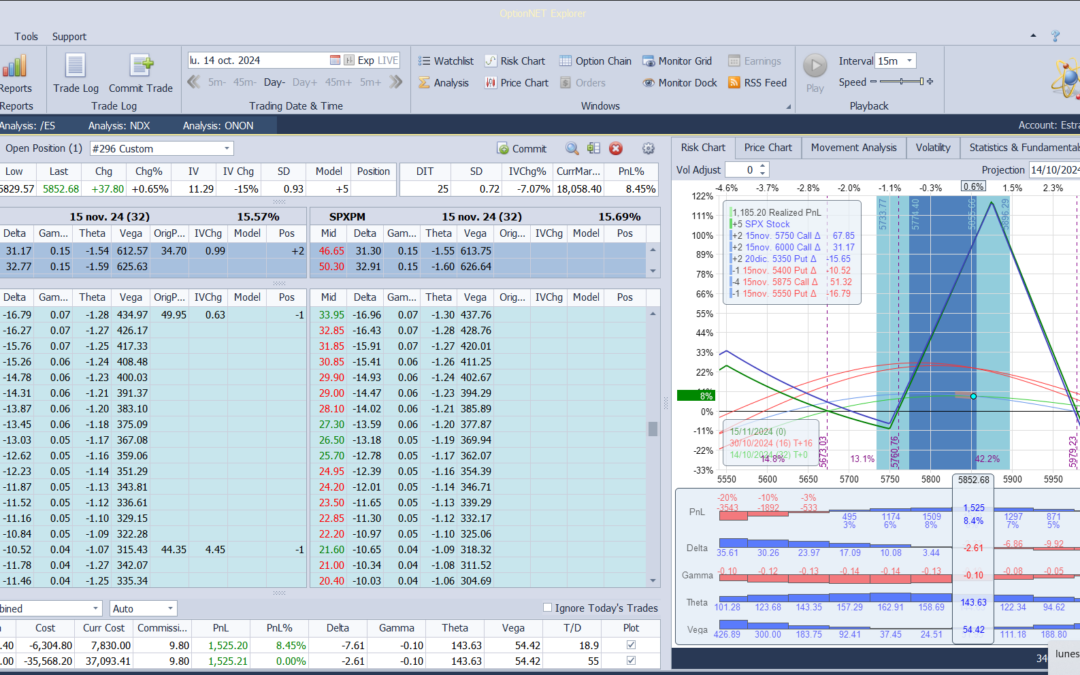Enable Ignore Today's Trades checkbox
1080x675 pixels.
click(x=547, y=607)
